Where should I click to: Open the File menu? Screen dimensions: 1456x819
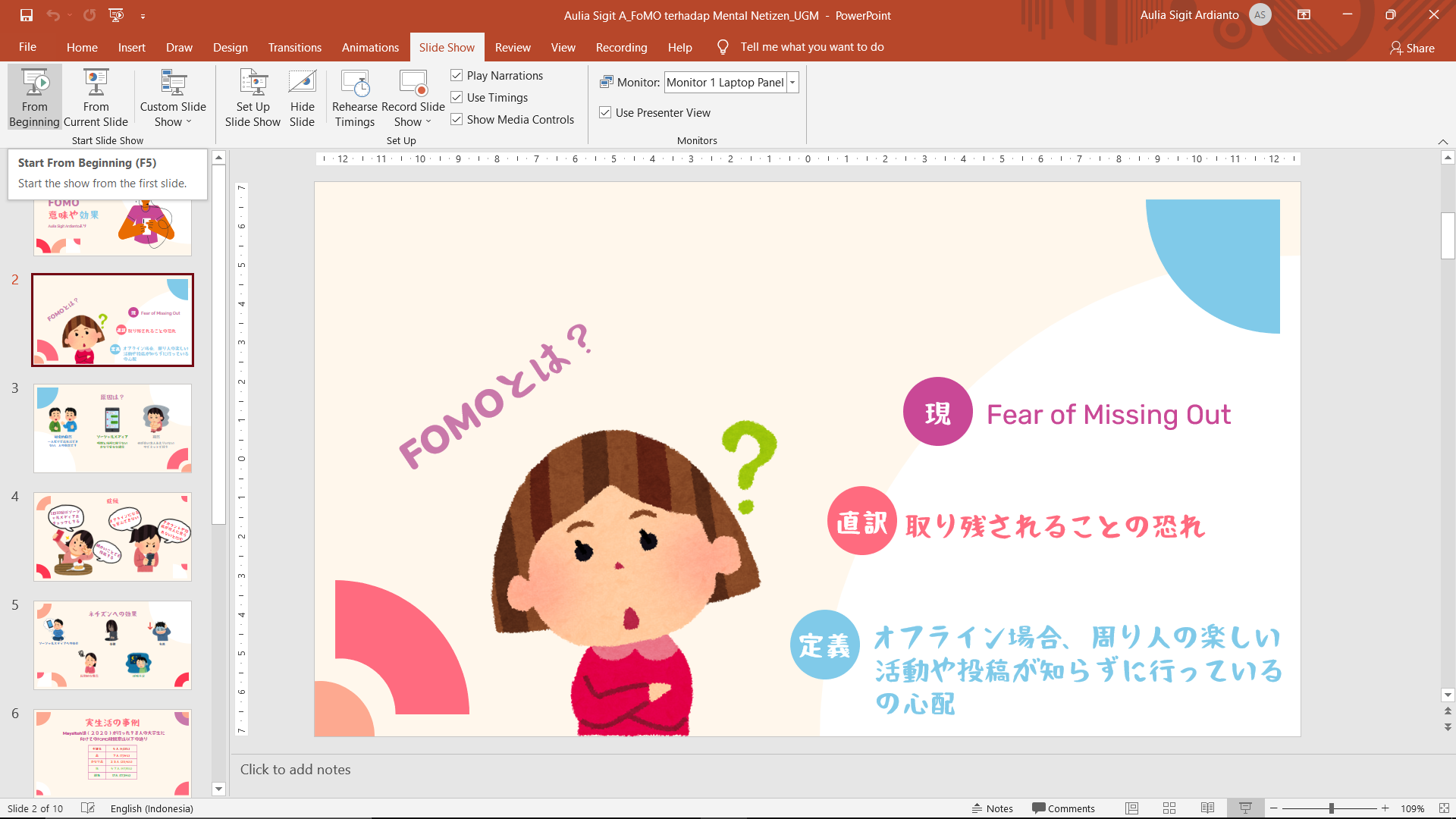pos(27,47)
